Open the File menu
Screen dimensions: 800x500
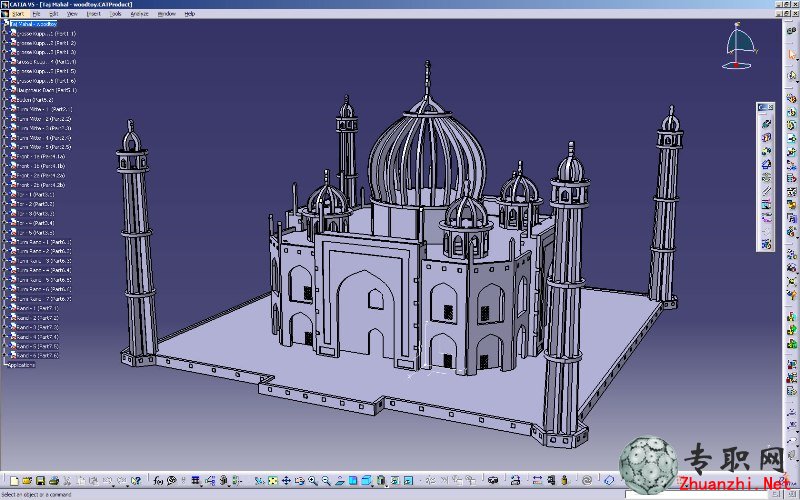coord(36,14)
